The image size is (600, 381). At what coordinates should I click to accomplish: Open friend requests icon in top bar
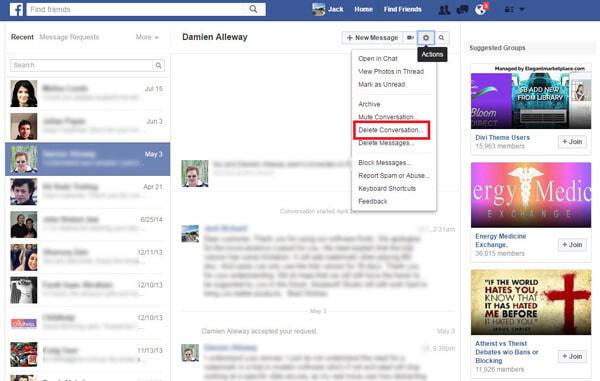444,10
